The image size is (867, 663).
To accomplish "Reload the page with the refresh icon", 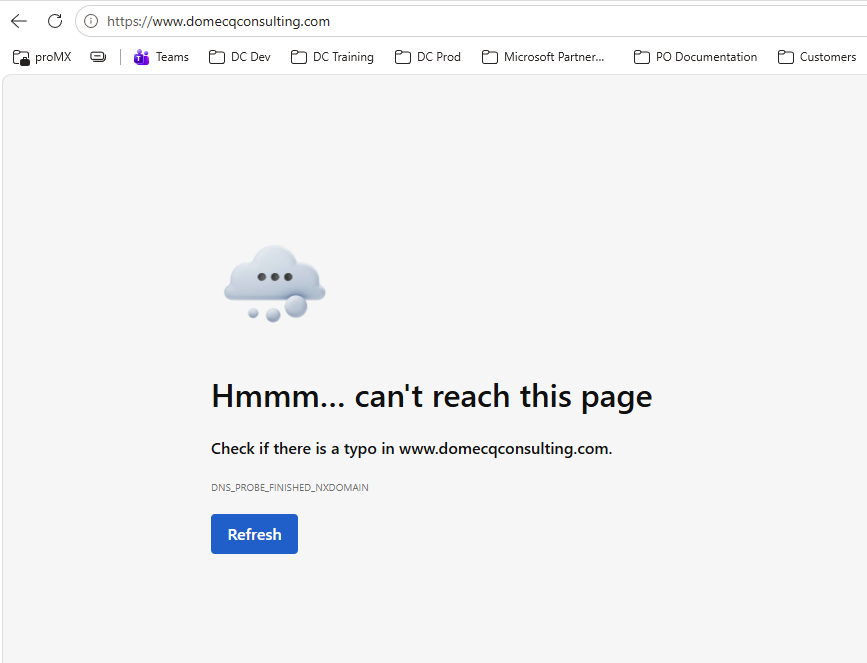I will point(55,21).
